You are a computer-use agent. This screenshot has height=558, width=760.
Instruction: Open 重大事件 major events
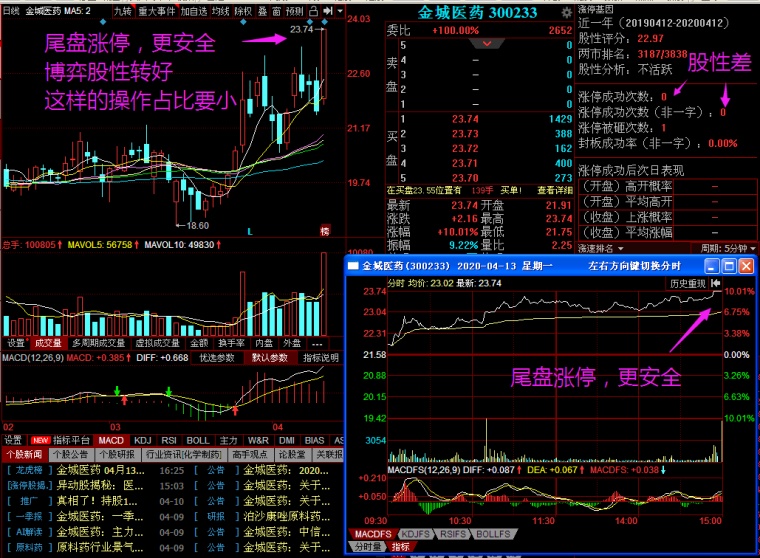point(157,11)
